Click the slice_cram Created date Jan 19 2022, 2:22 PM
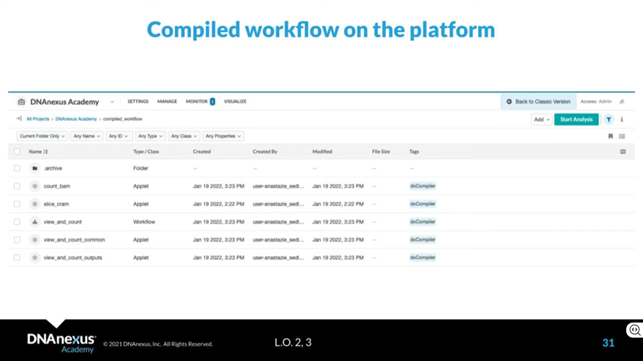The width and height of the screenshot is (643, 361). 218,204
